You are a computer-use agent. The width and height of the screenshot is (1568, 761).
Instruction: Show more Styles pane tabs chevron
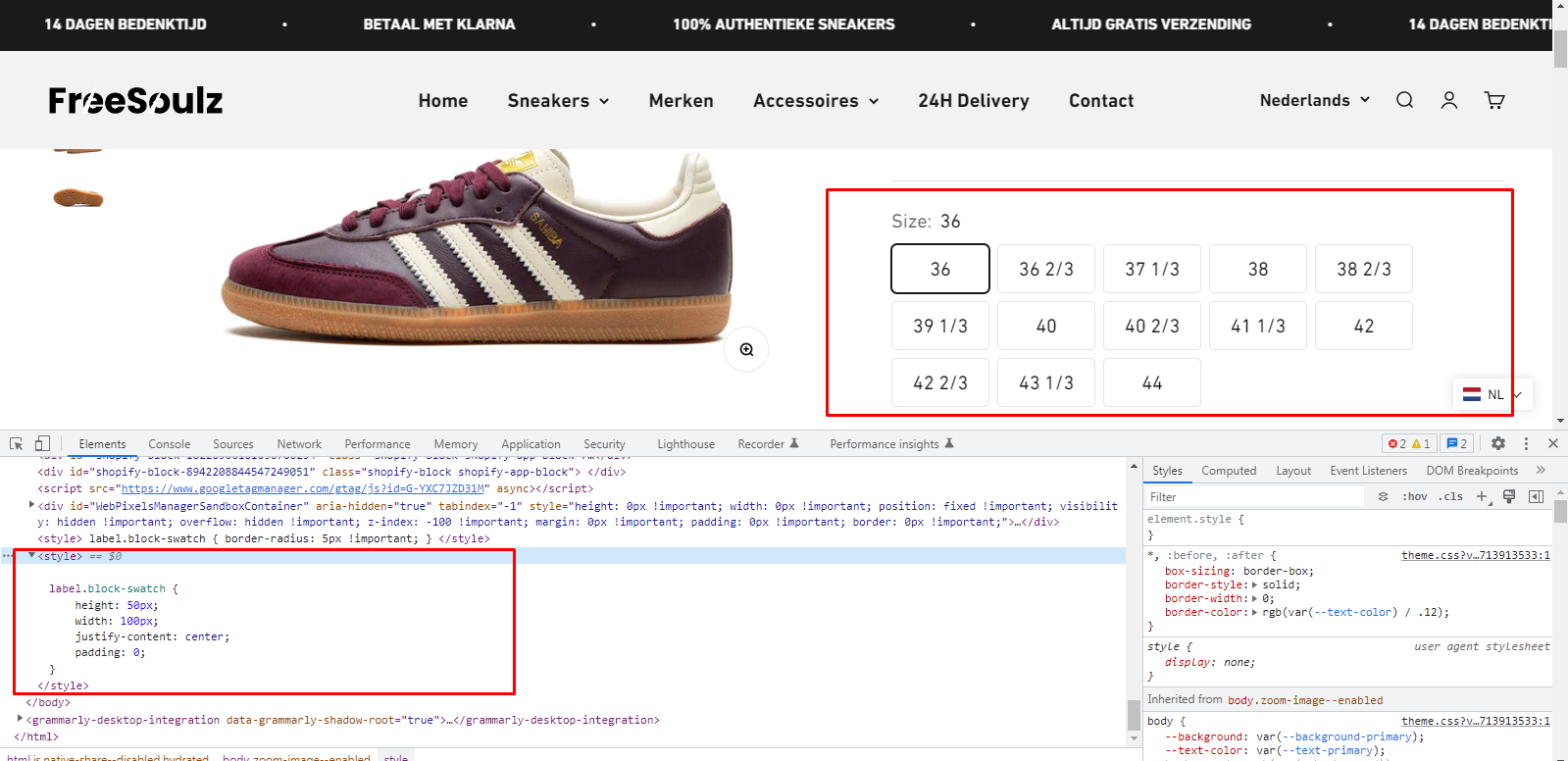point(1541,470)
